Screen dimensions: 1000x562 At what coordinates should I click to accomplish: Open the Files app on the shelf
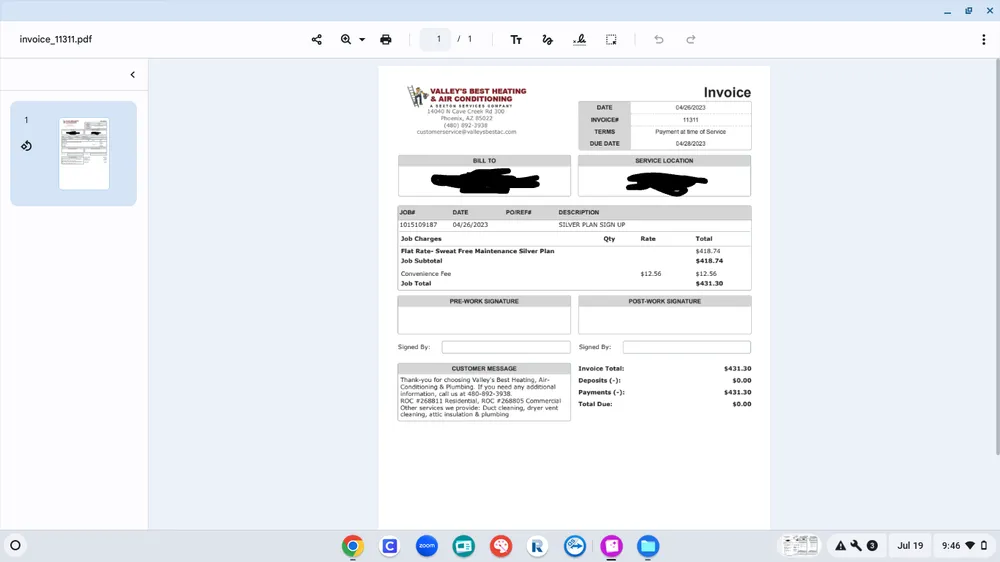[x=648, y=546]
